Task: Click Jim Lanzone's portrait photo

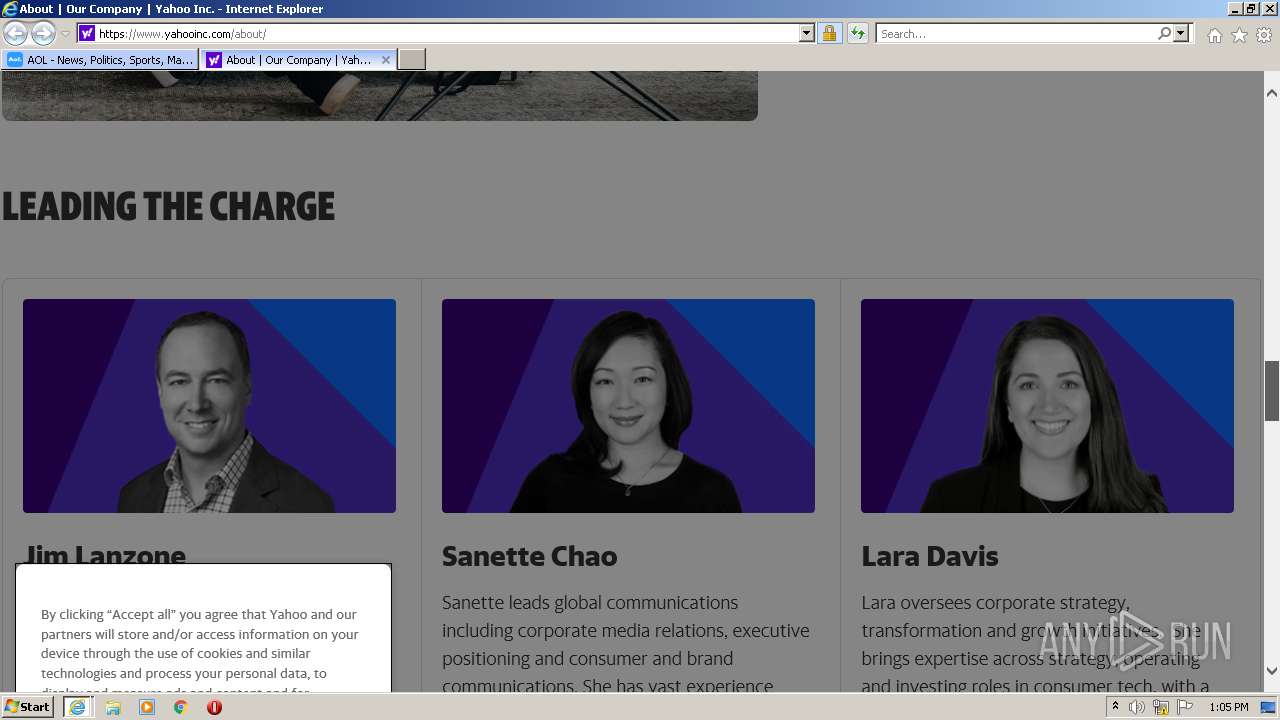Action: tap(209, 406)
